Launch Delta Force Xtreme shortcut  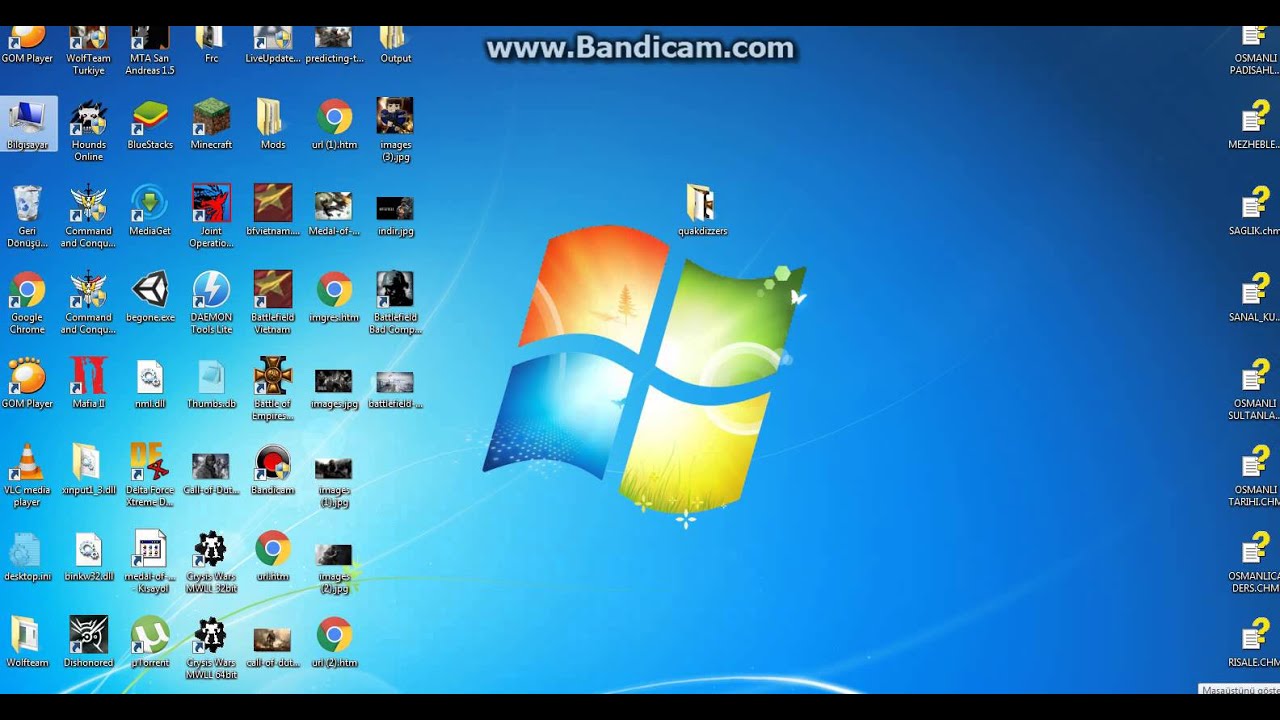150,475
